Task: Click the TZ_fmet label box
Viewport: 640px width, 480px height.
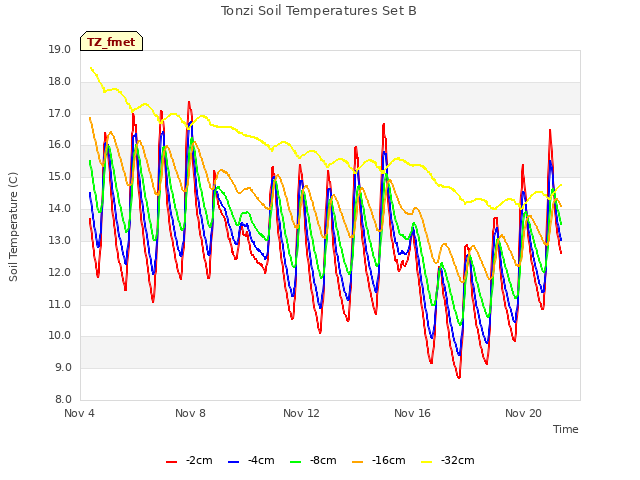Action: (x=111, y=41)
